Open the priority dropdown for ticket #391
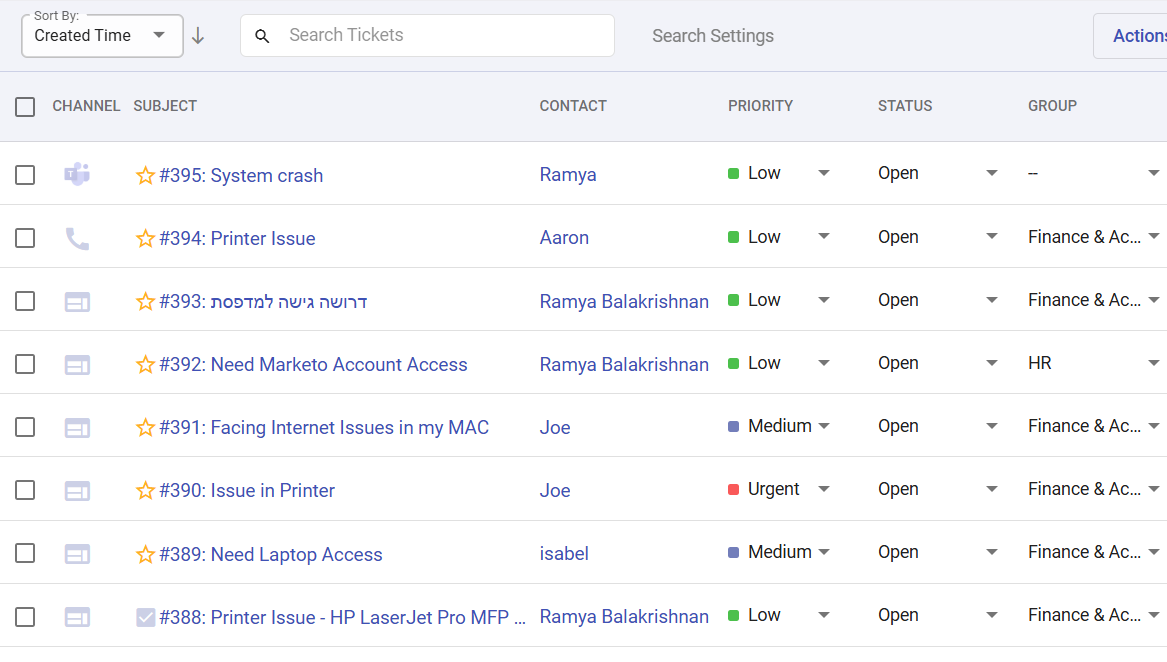1167x662 pixels. [x=823, y=425]
